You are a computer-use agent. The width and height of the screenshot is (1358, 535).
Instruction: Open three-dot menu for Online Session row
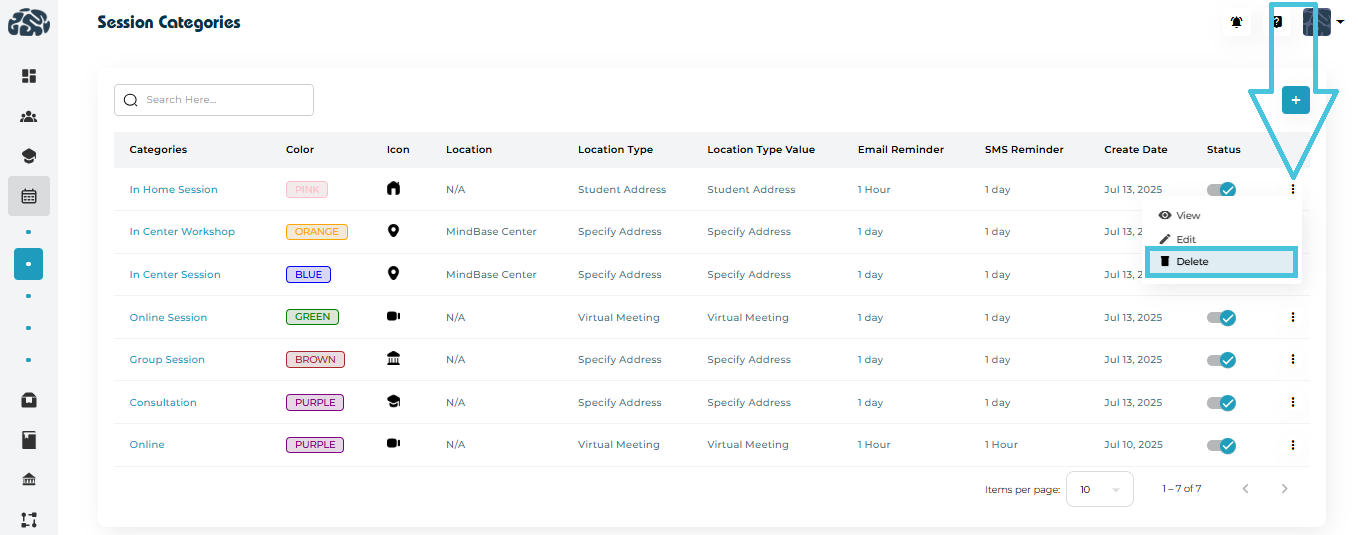1293,317
